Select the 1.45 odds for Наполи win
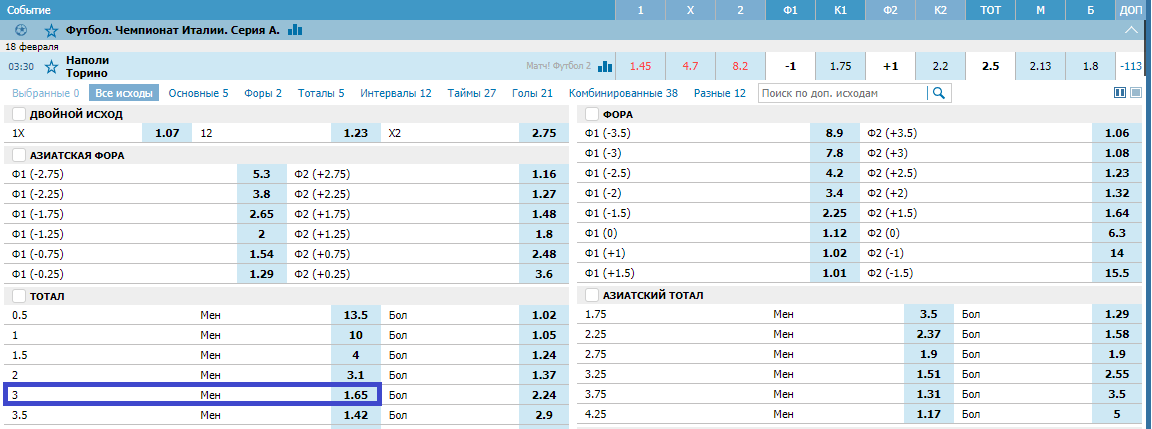1152x429 pixels. tap(641, 66)
